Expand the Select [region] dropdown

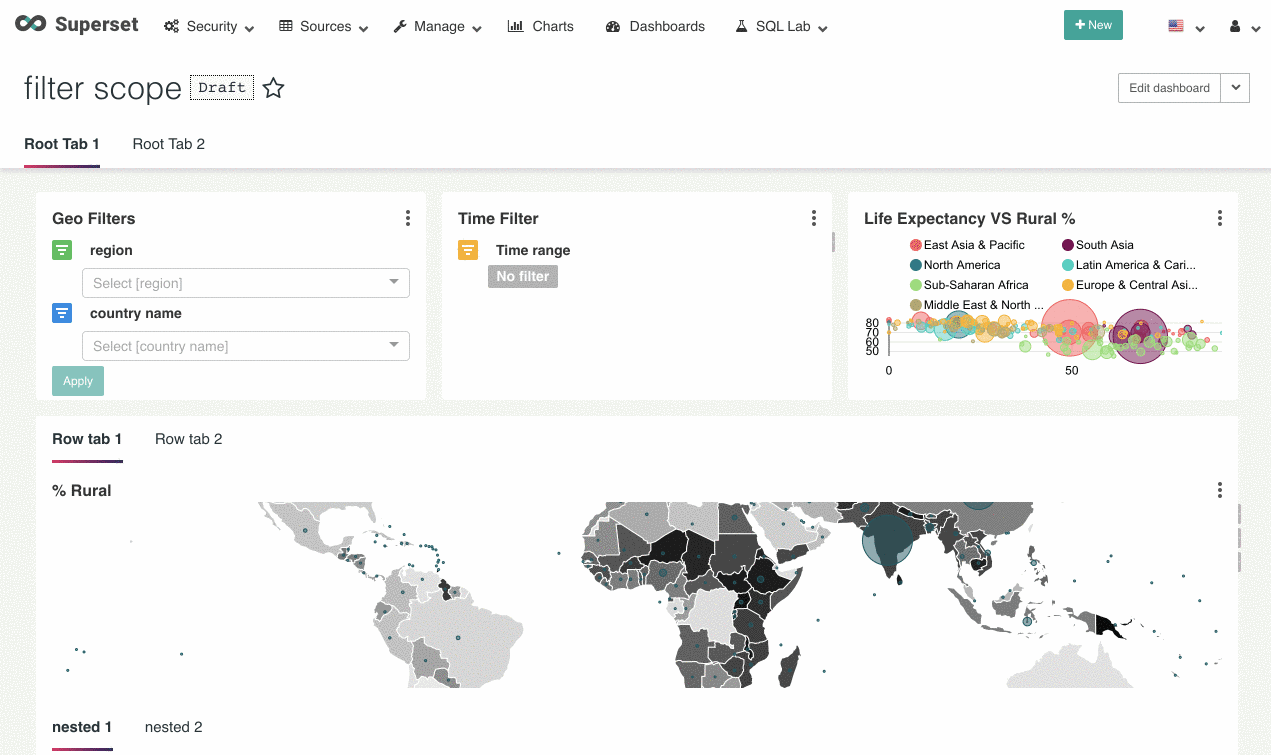pos(246,283)
